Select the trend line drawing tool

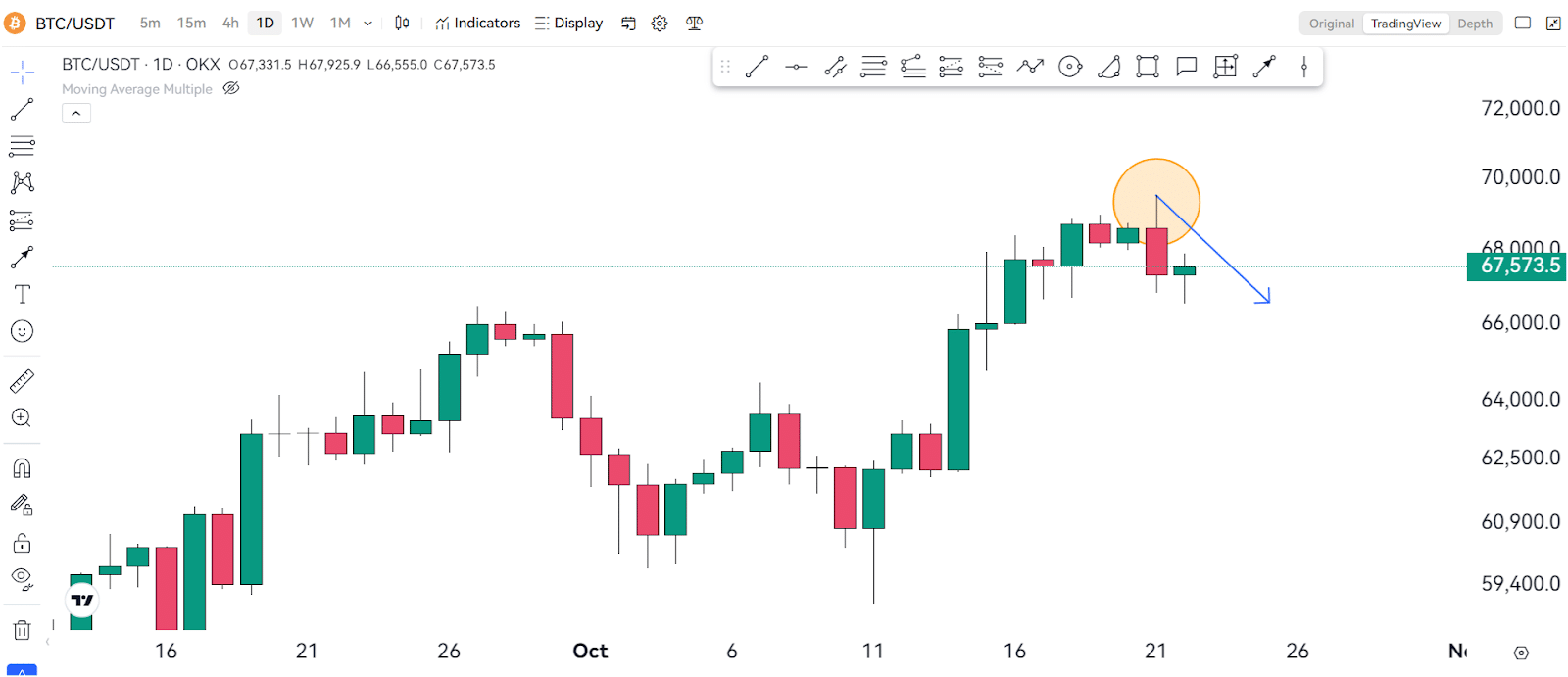pos(22,109)
